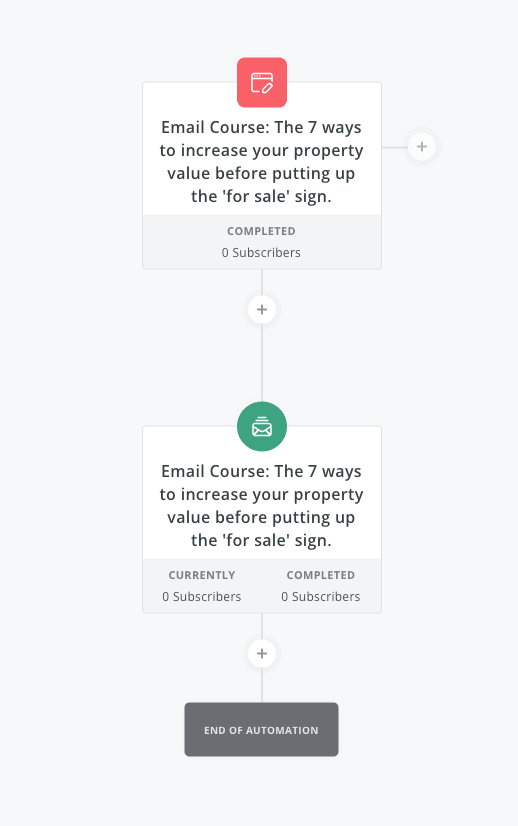Open the top Email Course form card title
The height and width of the screenshot is (826, 518).
tap(261, 162)
